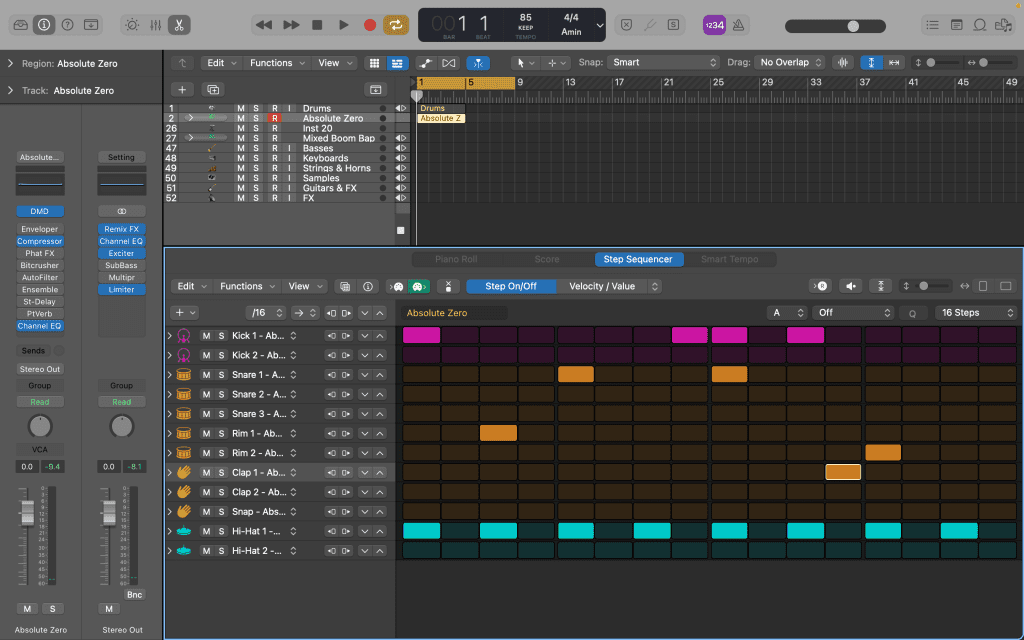Mute the Stereo Out channel strip
Viewport: 1024px width, 640px height.
point(109,609)
